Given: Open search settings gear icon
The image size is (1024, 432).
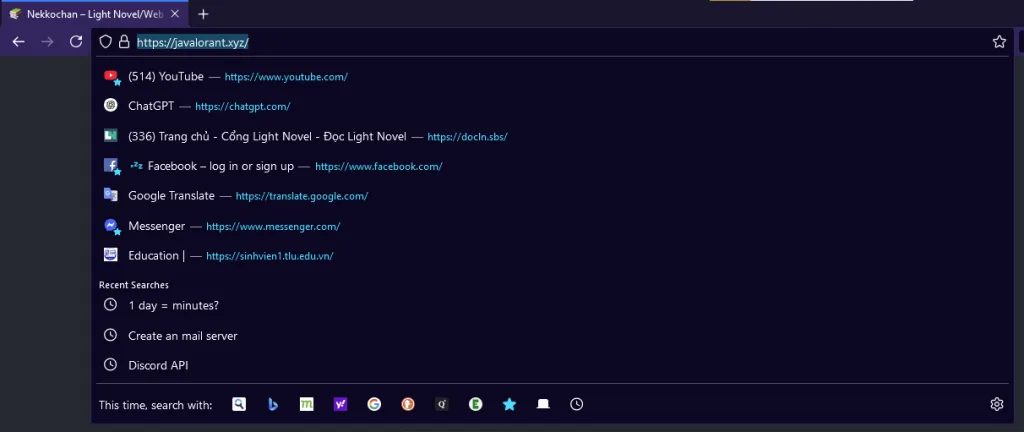Looking at the screenshot, I should (x=996, y=404).
